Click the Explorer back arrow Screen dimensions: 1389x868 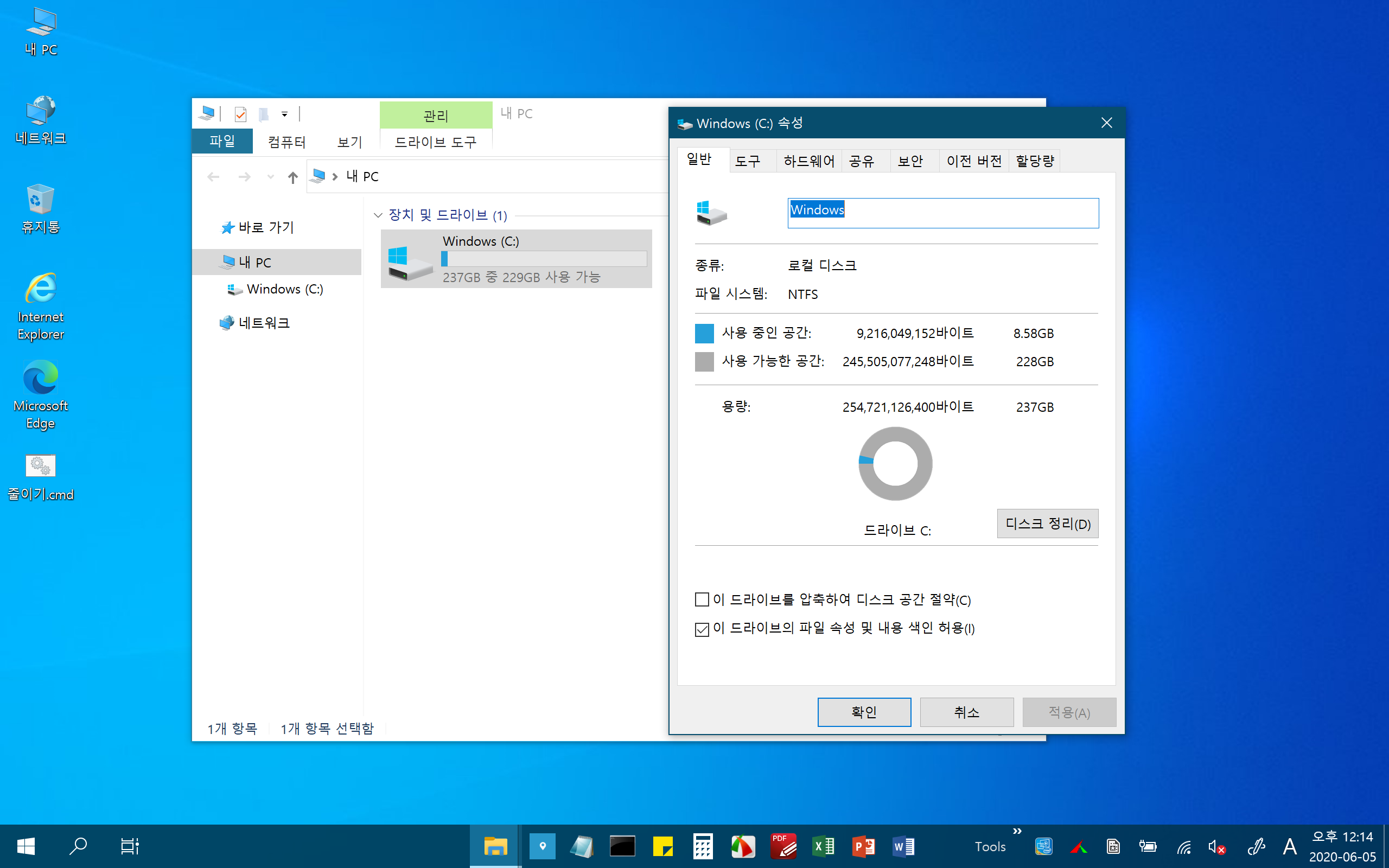coord(214,177)
